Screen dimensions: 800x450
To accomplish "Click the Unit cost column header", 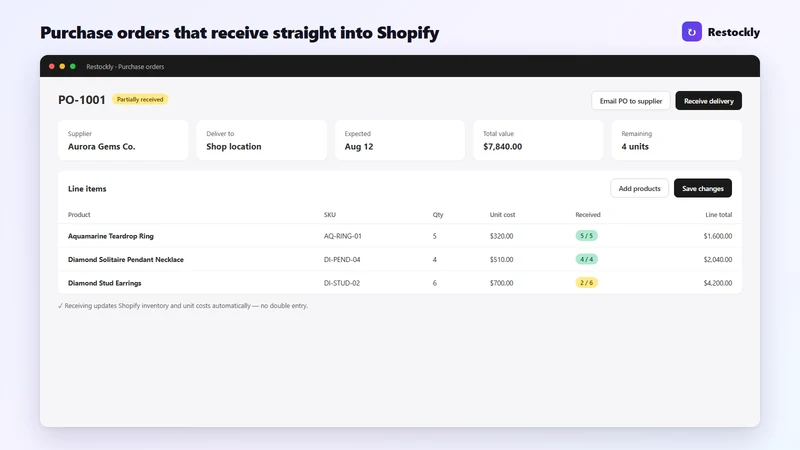I will [502, 215].
